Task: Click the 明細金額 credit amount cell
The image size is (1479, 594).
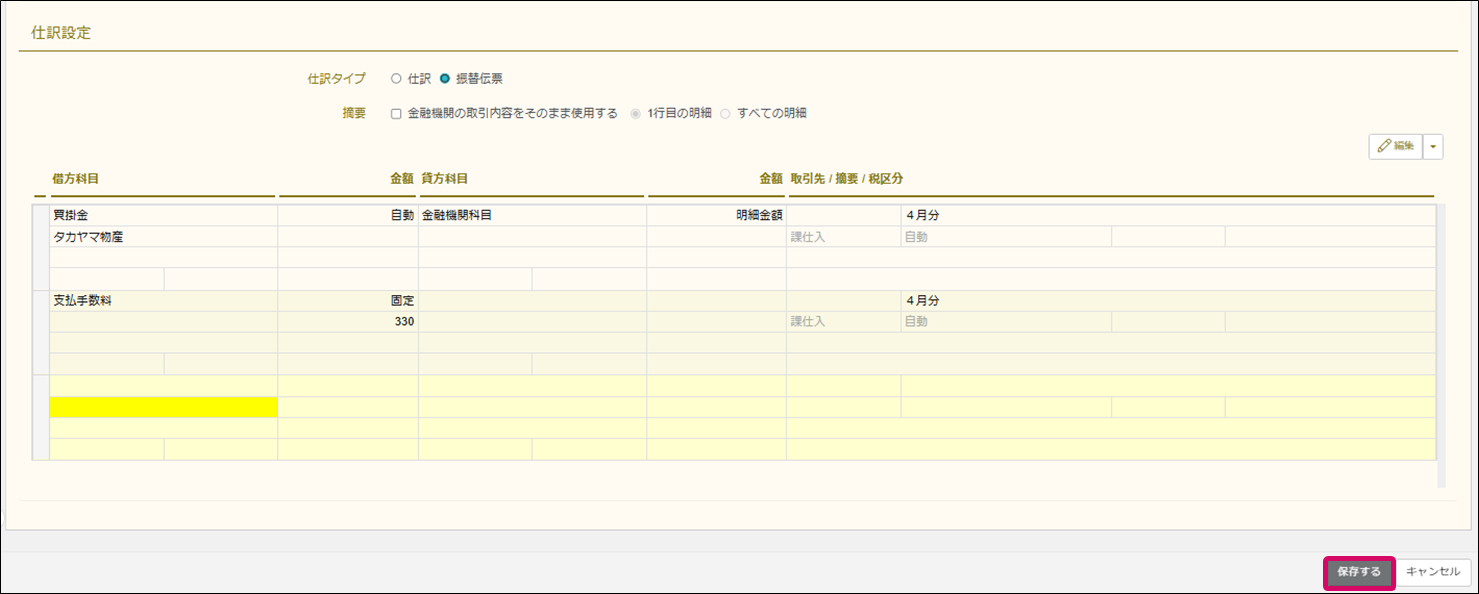Action: click(716, 215)
